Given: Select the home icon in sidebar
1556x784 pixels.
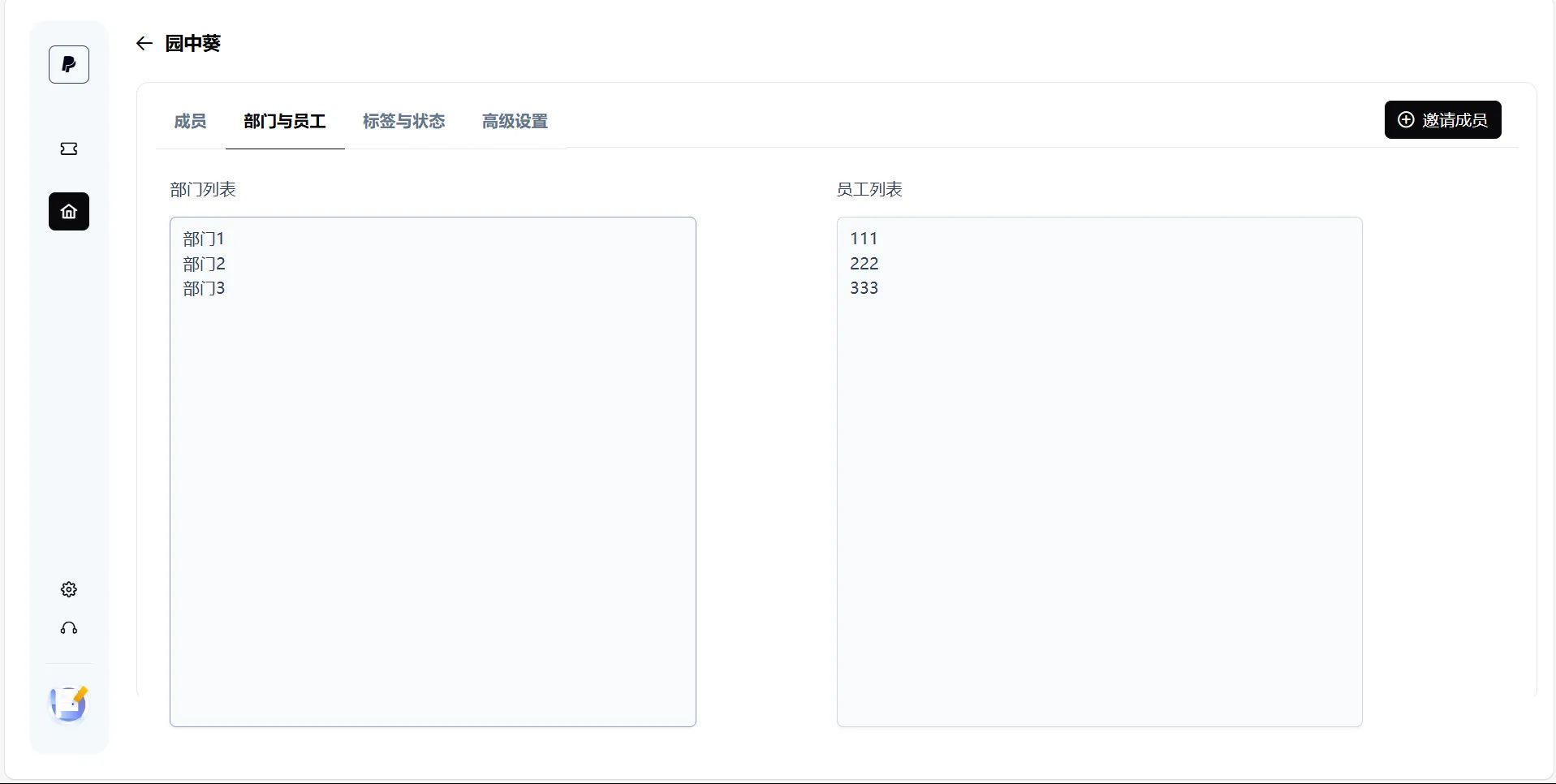Looking at the screenshot, I should point(69,212).
